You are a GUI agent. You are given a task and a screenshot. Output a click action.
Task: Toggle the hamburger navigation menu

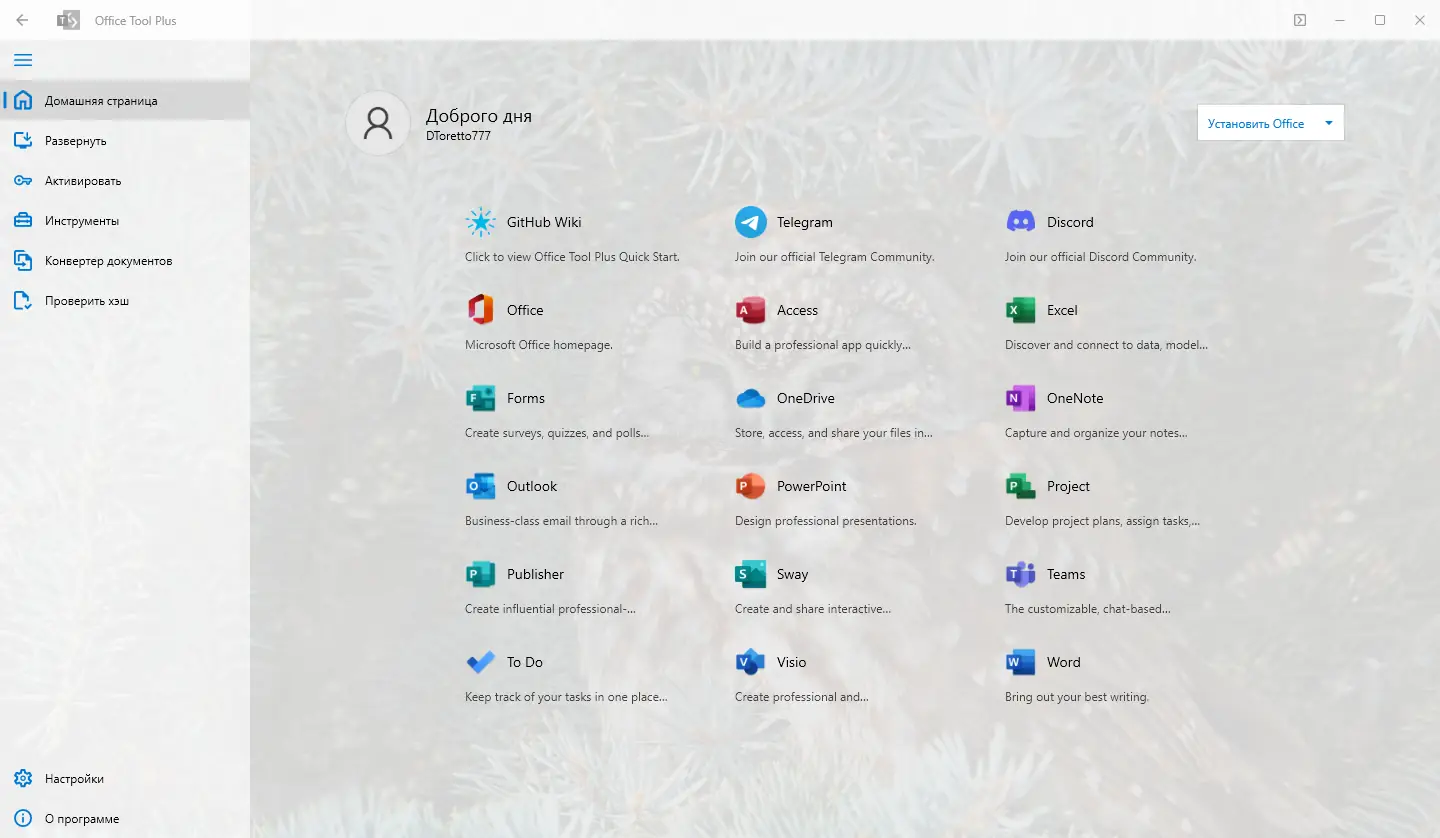[x=23, y=60]
